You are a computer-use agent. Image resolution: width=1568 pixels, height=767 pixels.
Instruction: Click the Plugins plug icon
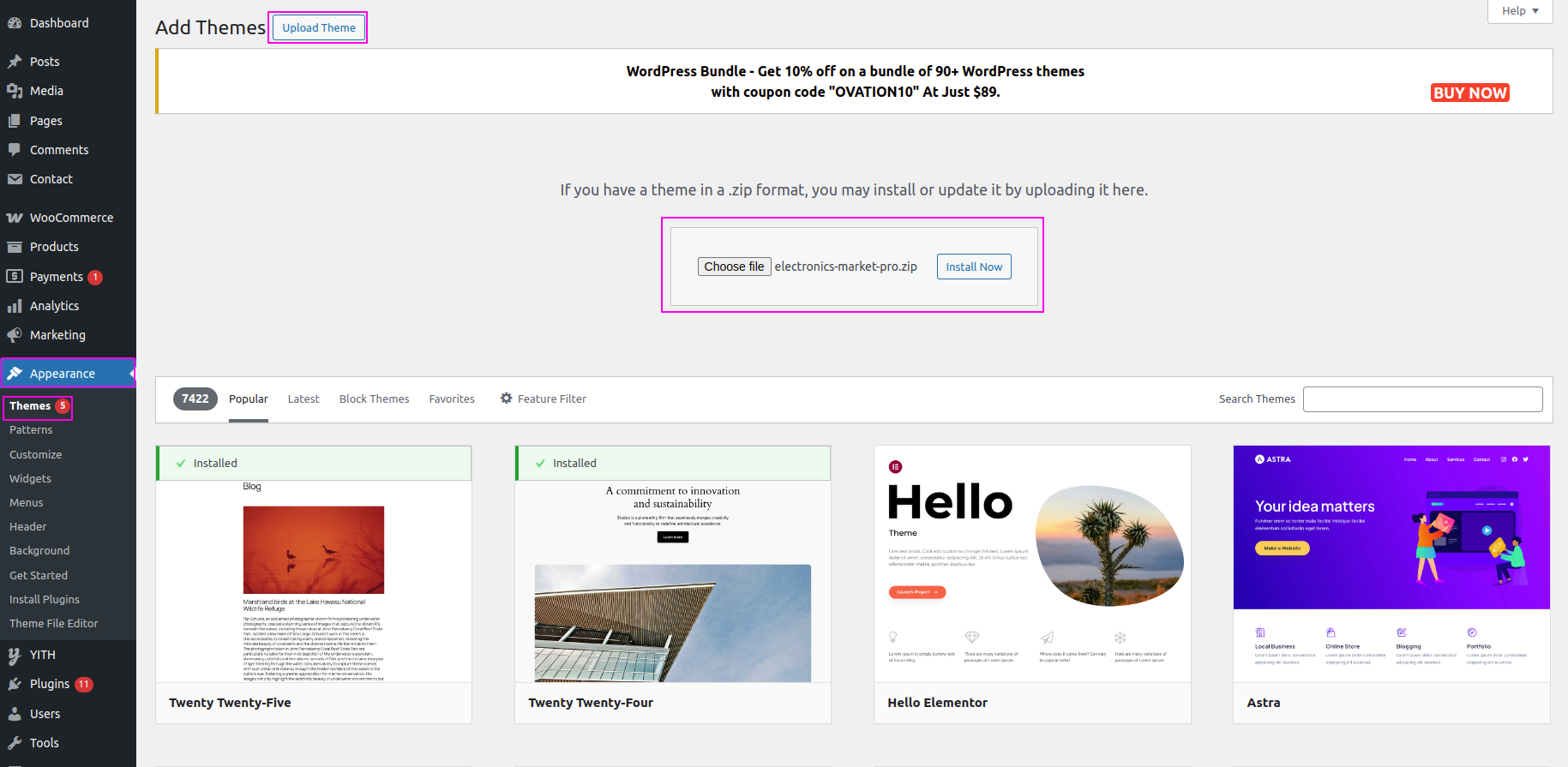pyautogui.click(x=15, y=684)
